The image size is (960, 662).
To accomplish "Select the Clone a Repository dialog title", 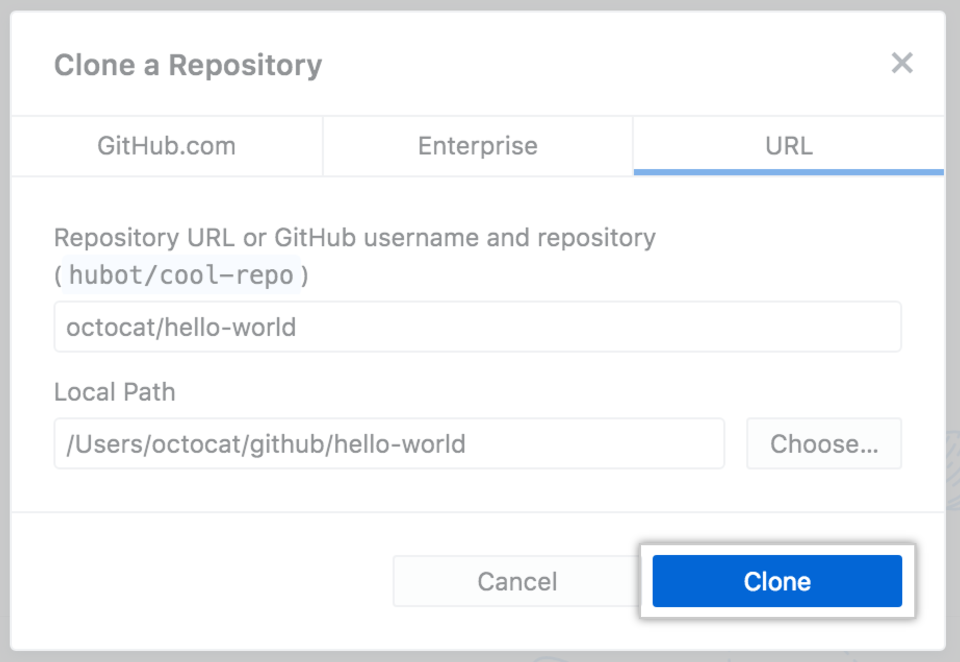I will (x=188, y=64).
